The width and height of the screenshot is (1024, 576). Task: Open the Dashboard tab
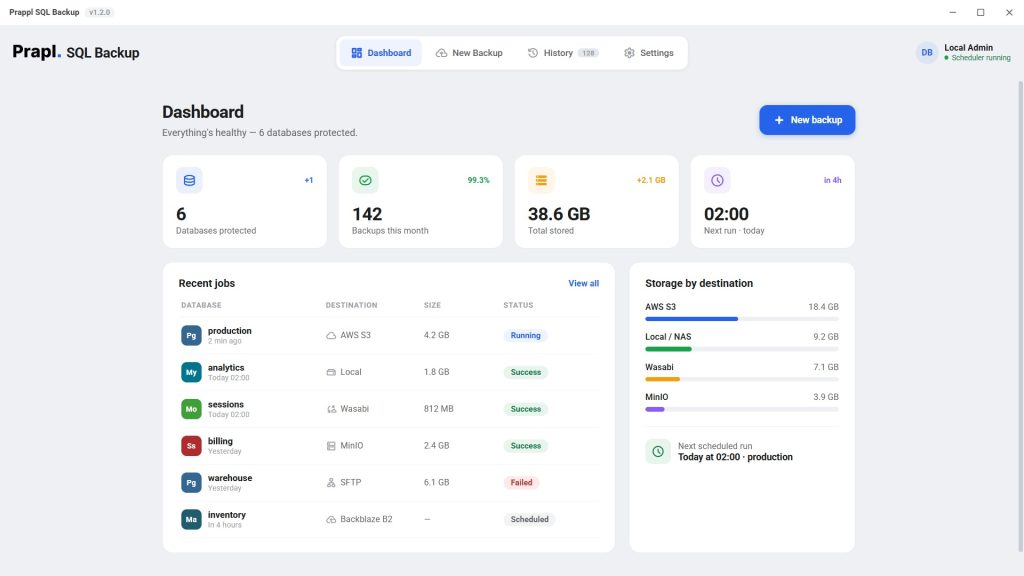tap(381, 53)
